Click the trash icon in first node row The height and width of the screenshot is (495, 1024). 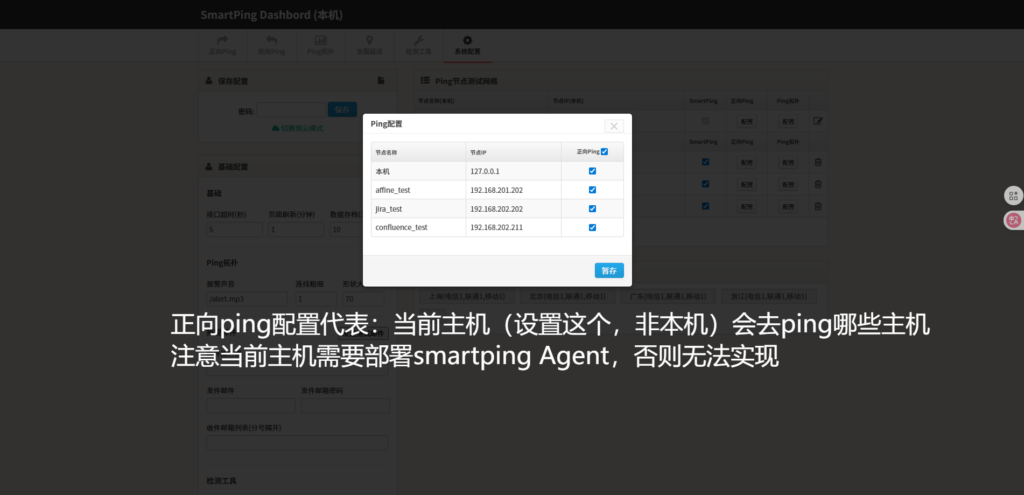tap(817, 162)
